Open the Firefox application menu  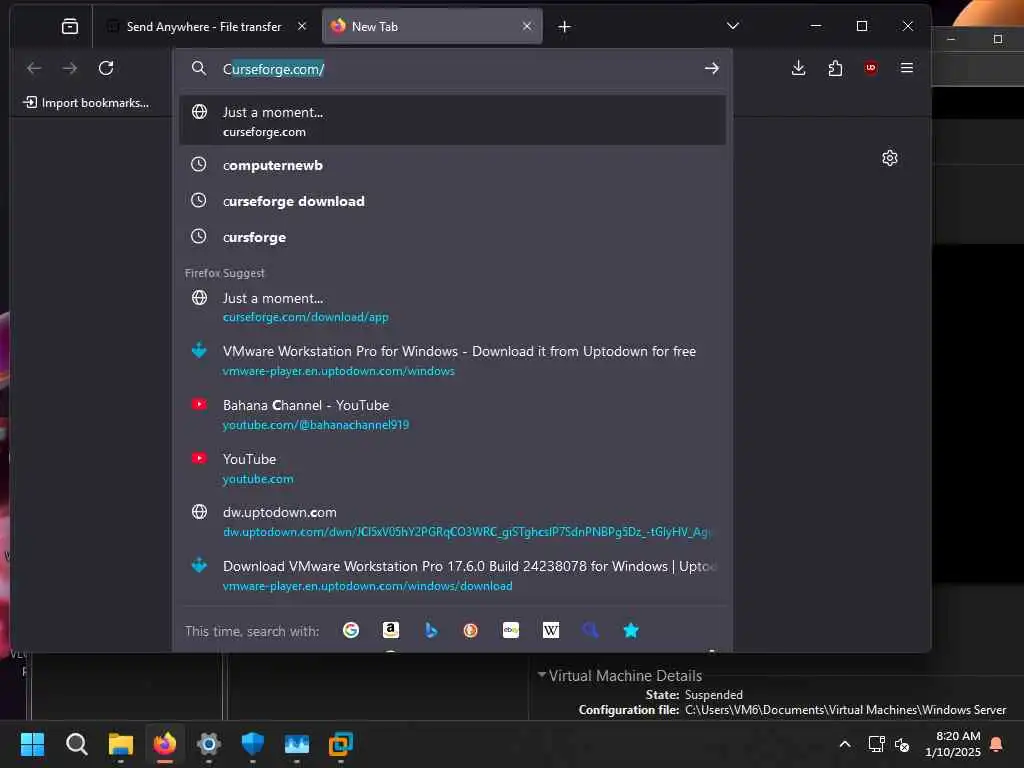[x=906, y=68]
